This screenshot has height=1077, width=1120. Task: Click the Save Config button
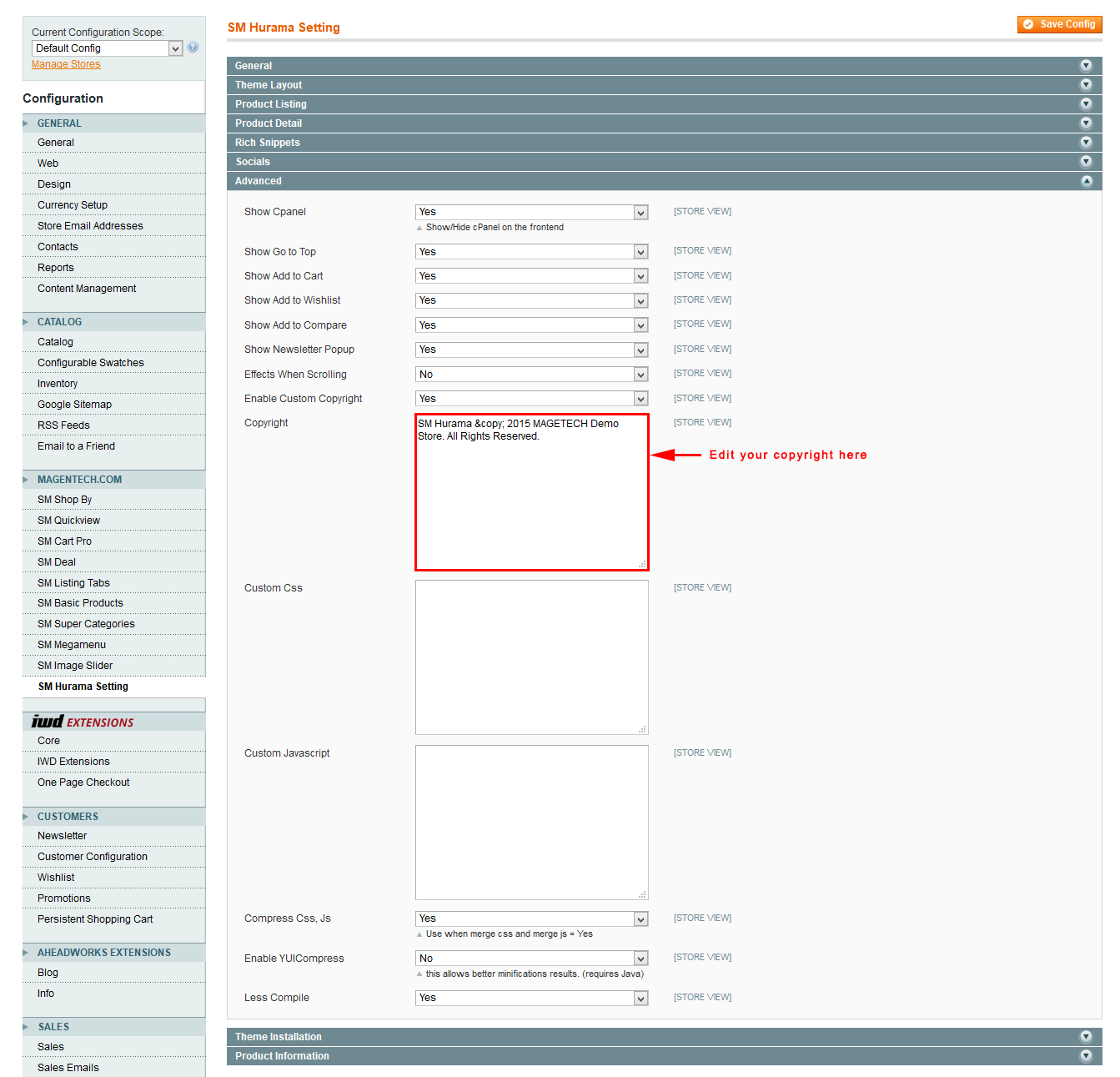(x=1059, y=24)
